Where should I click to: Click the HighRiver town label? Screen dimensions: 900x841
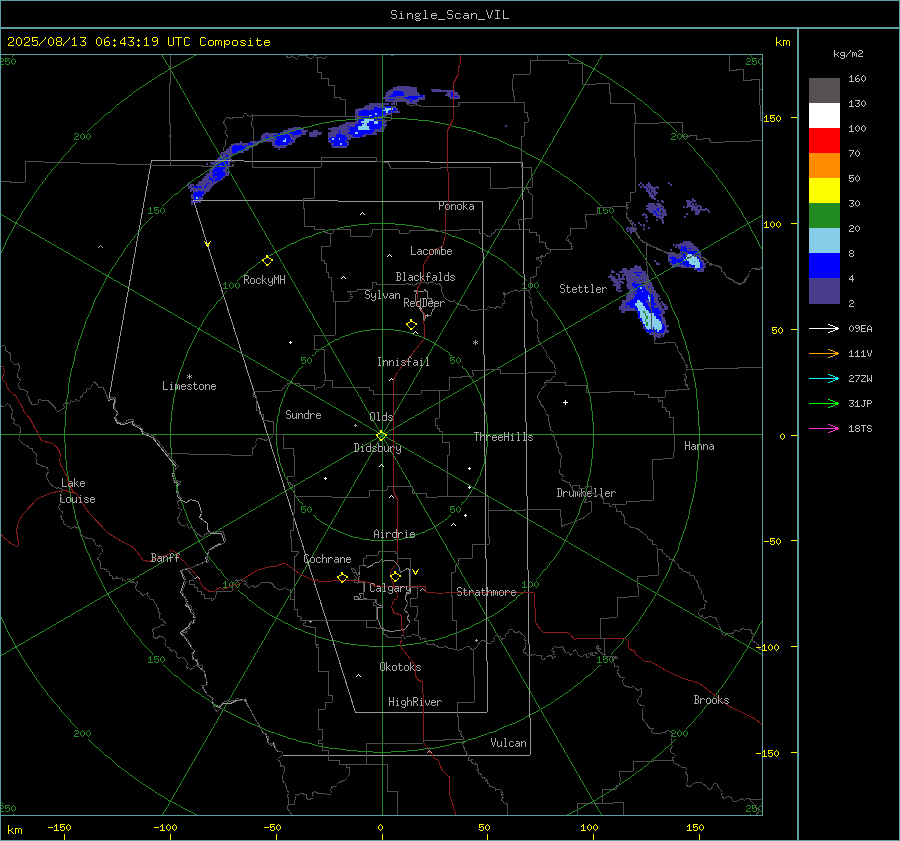coord(415,703)
